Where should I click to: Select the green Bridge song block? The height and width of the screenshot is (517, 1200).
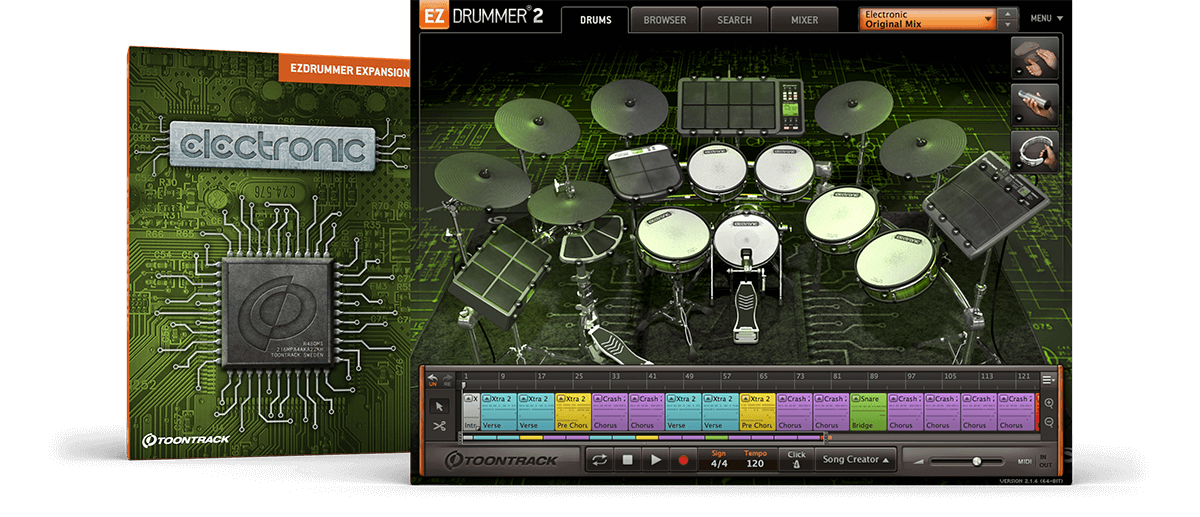[x=868, y=411]
